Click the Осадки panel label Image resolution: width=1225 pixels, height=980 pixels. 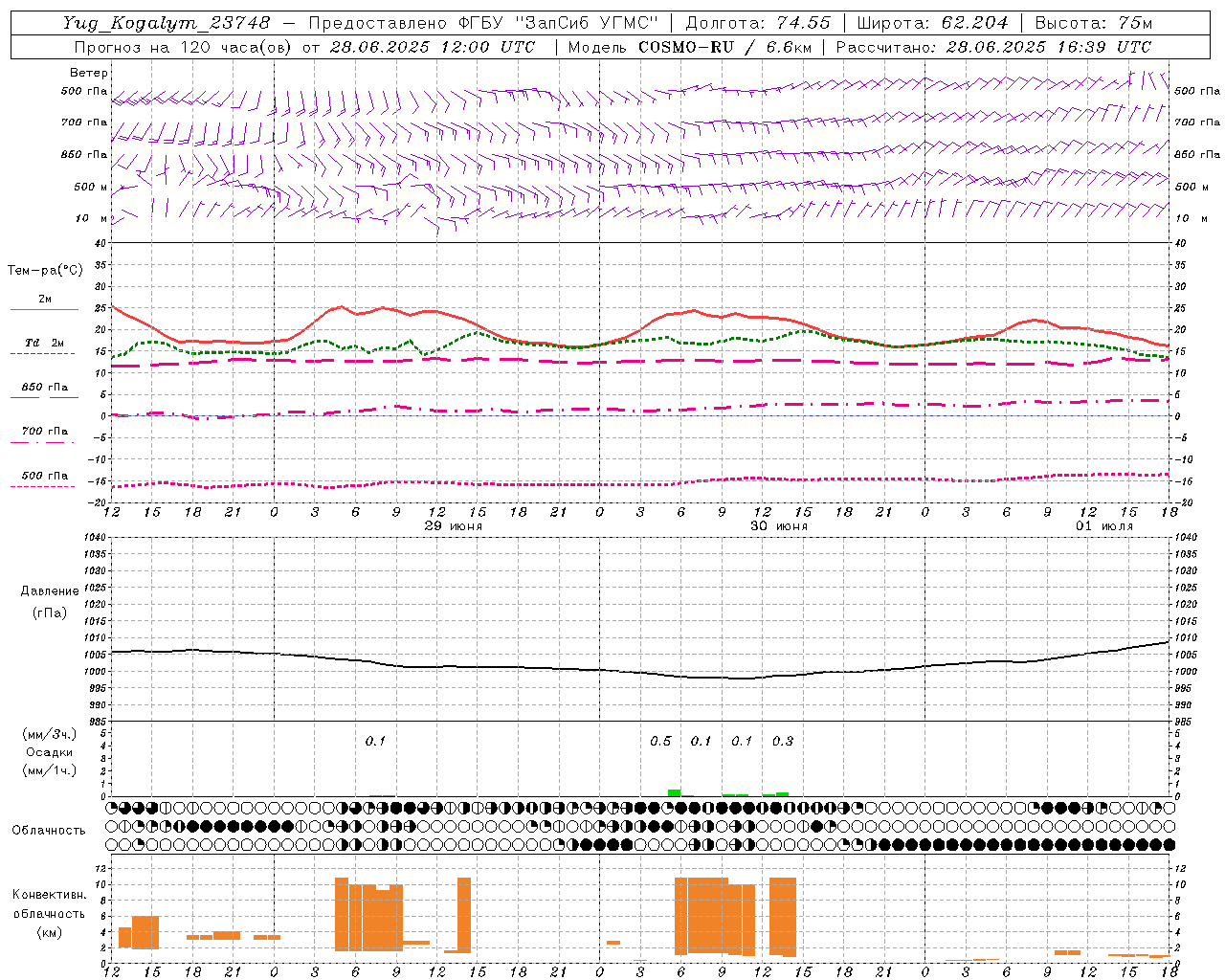point(50,752)
